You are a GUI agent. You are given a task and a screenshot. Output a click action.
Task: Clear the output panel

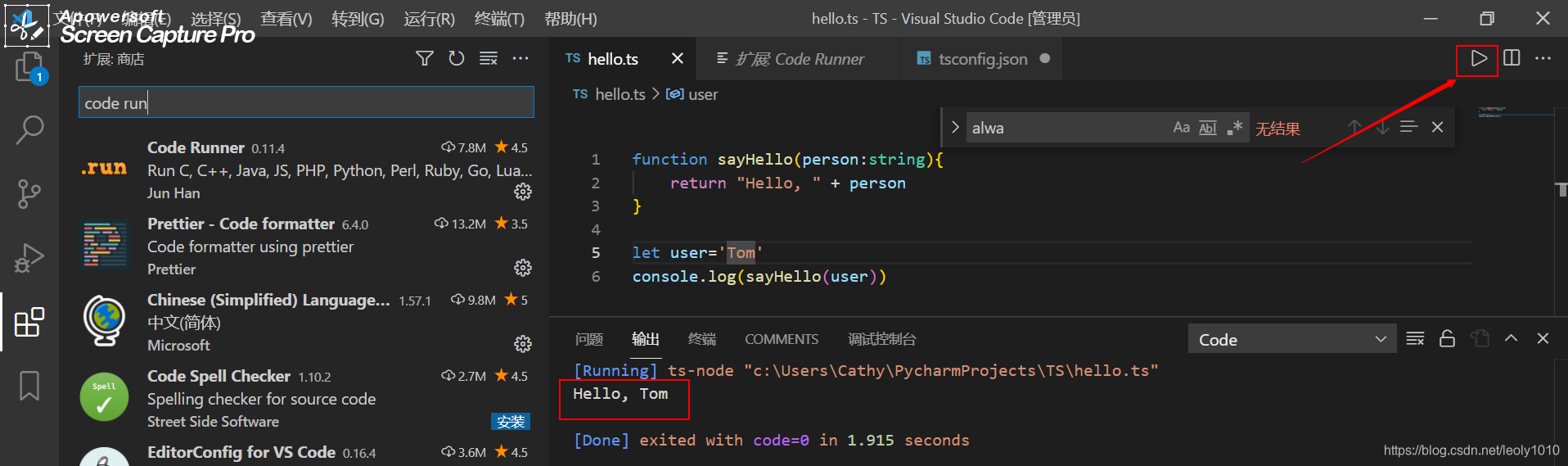(x=1415, y=338)
